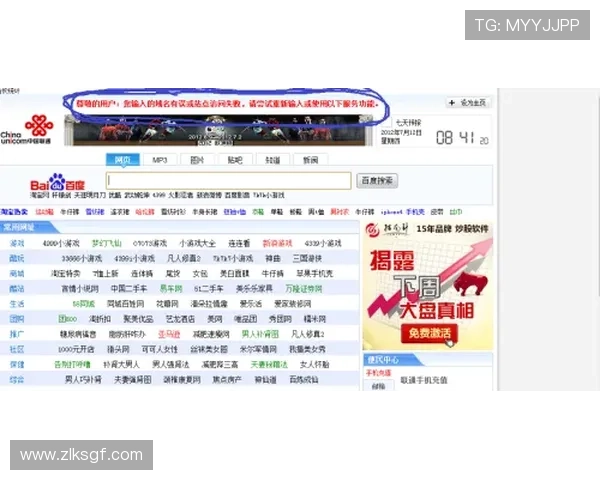The image size is (600, 480).
Task: Open the 补肾大男人 link
Action: coord(121,364)
